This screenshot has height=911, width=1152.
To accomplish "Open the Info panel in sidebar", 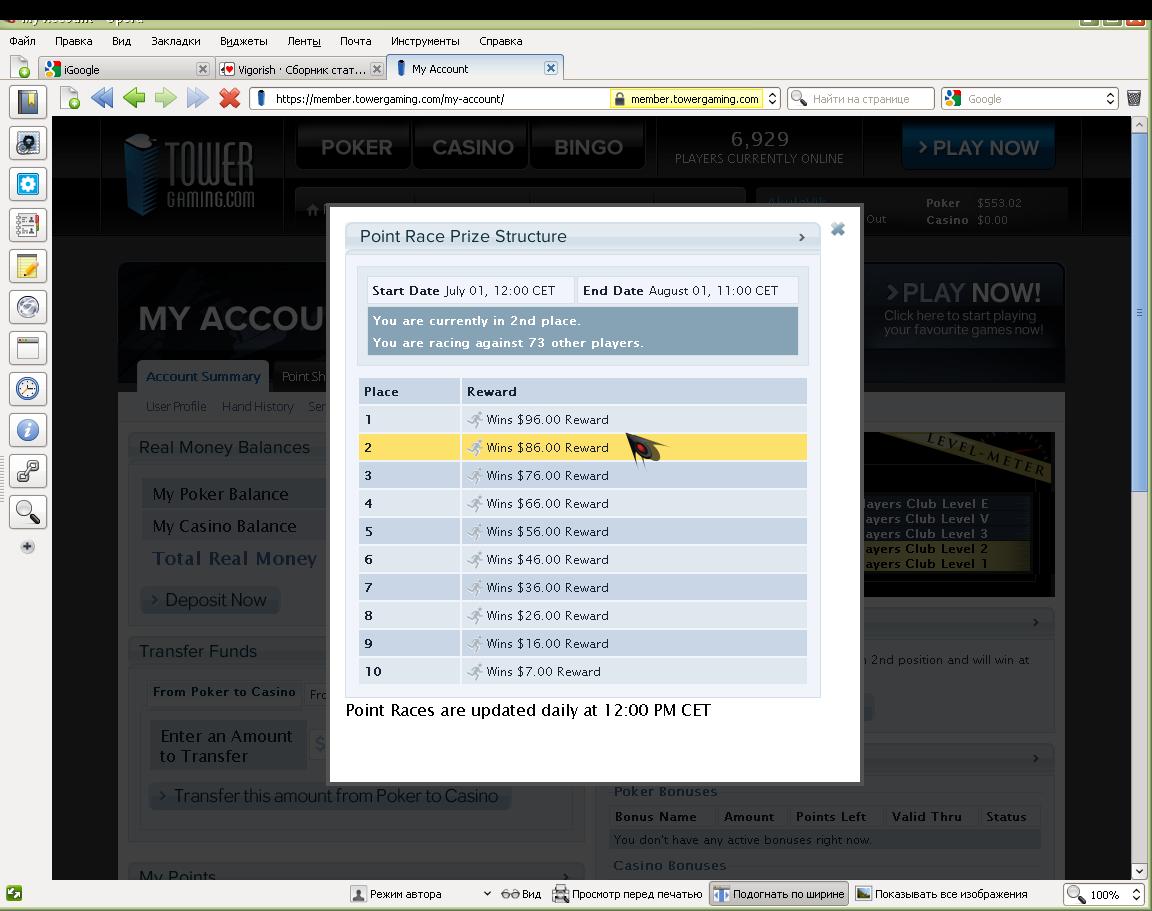I will coord(27,430).
